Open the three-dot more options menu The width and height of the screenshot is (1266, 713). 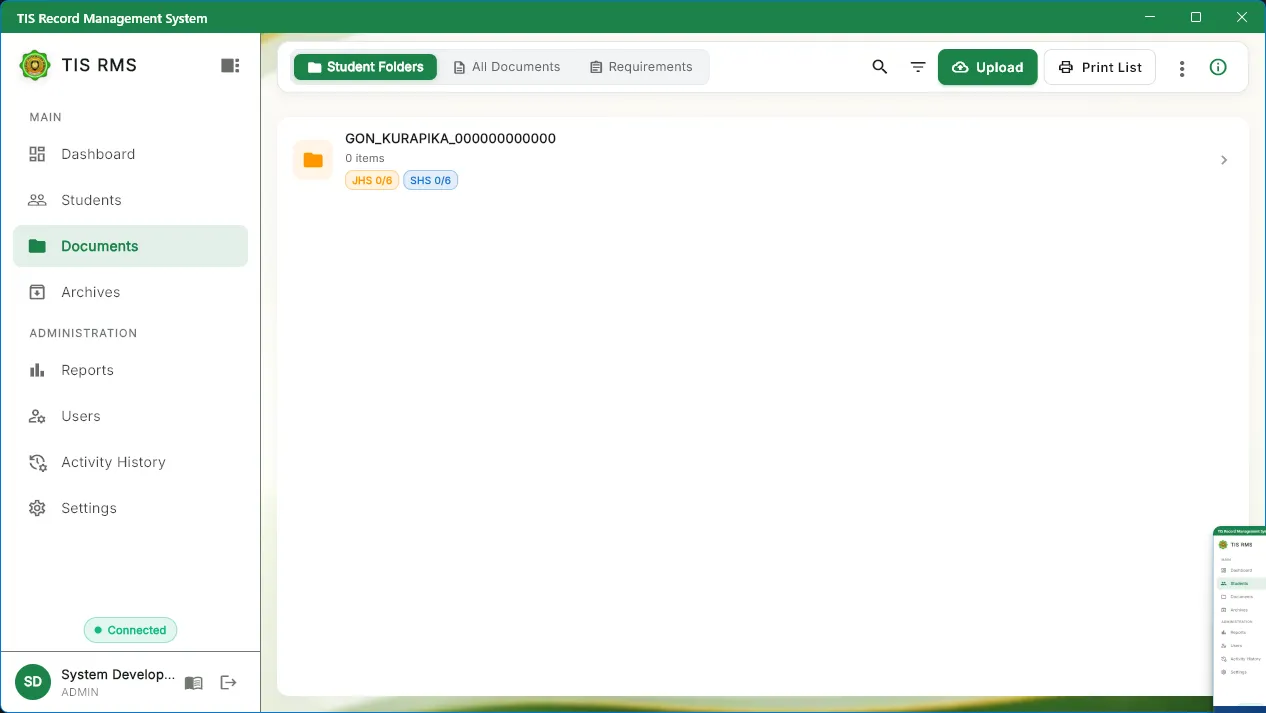(x=1182, y=68)
